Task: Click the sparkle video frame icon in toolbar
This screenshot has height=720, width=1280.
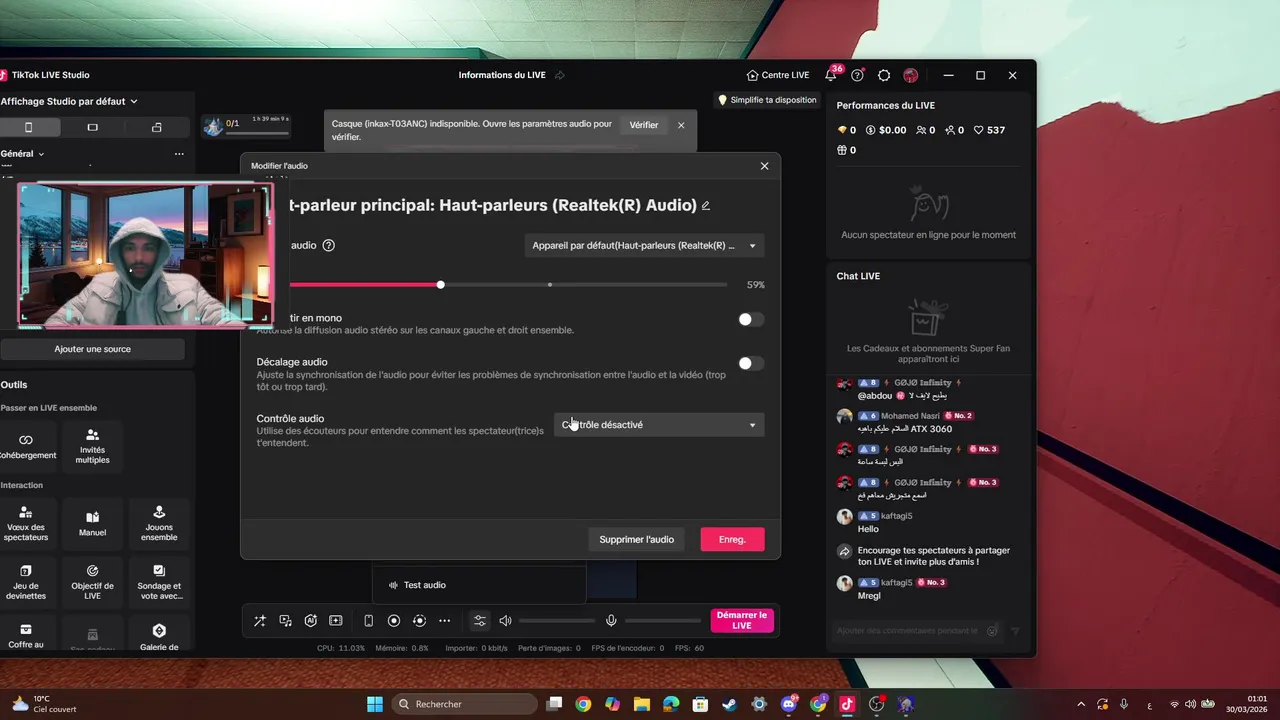Action: point(336,621)
